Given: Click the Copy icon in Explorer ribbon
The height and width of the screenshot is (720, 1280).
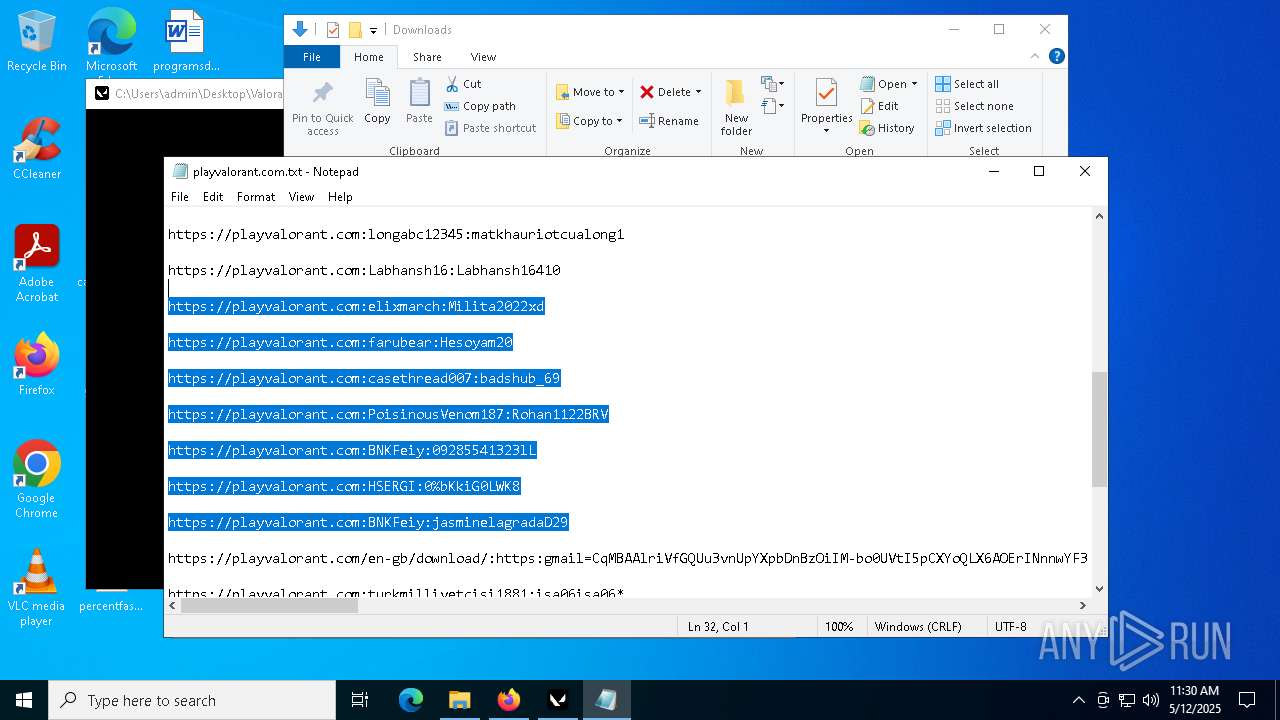Looking at the screenshot, I should pyautogui.click(x=377, y=102).
